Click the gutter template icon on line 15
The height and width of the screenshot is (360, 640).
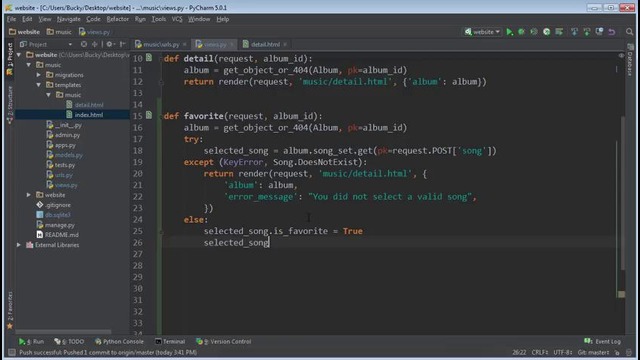tap(149, 116)
